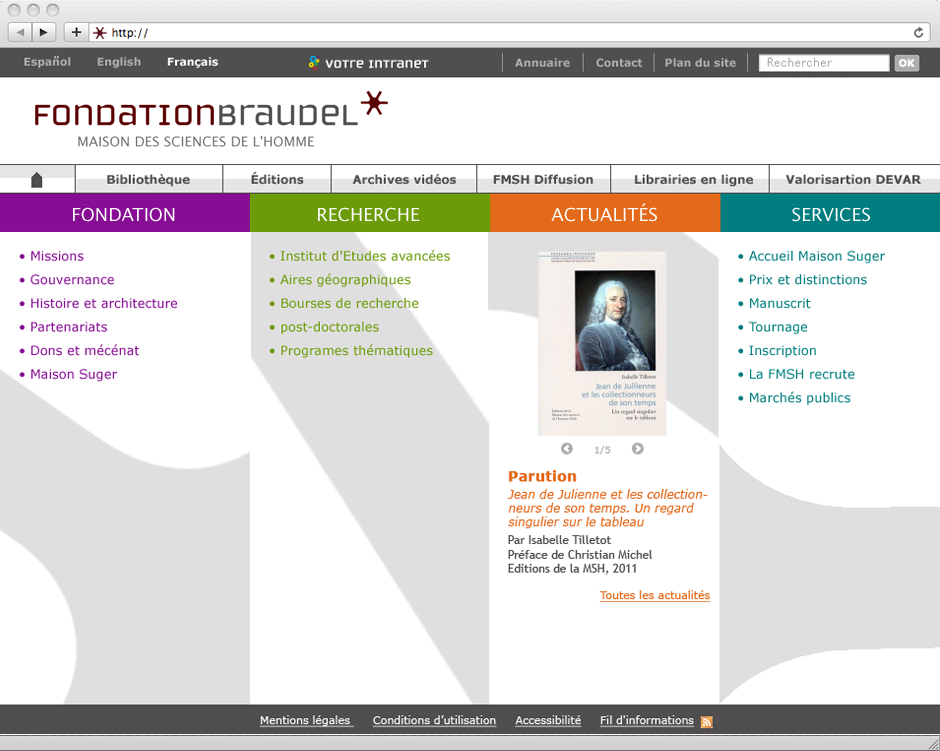This screenshot has width=940, height=751.
Task: Open the Maison Suger link under Fondation
Action: pos(74,374)
